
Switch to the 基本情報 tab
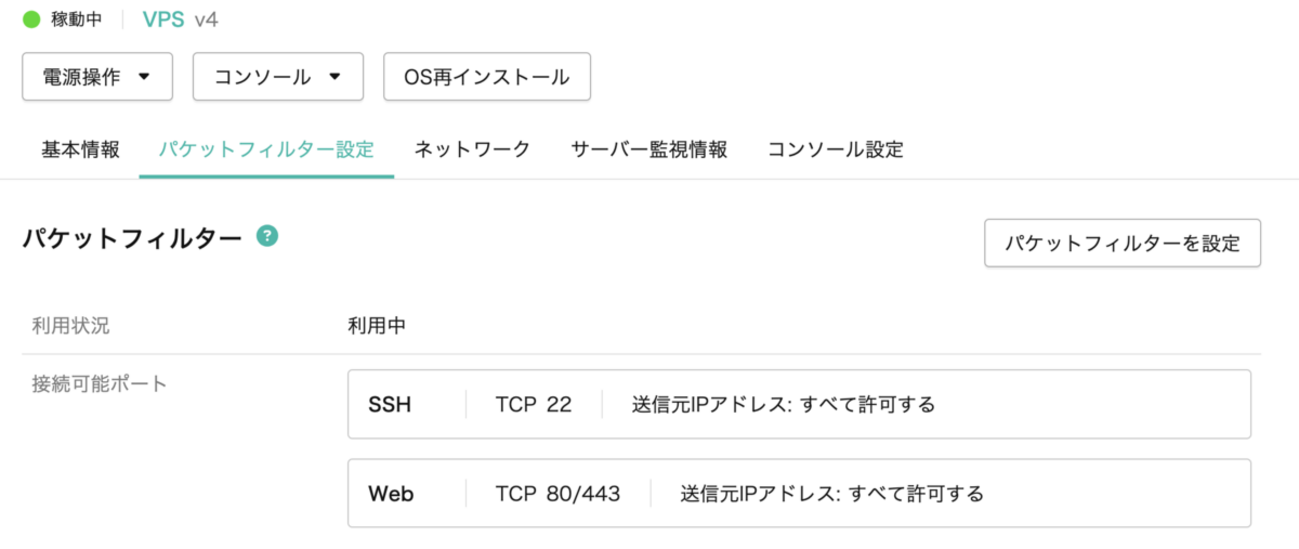click(81, 150)
